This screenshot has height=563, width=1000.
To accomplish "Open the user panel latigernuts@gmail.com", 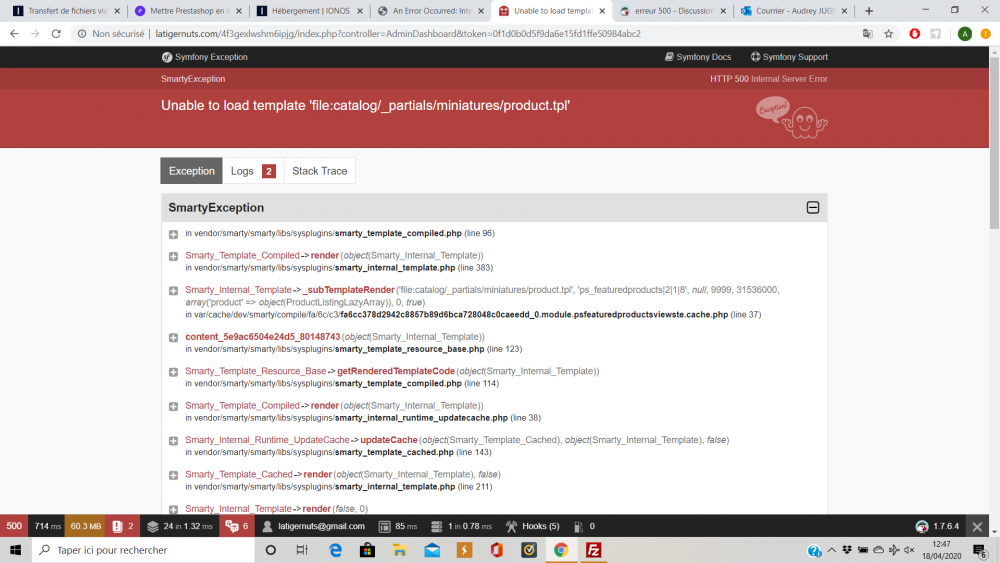I will click(313, 526).
